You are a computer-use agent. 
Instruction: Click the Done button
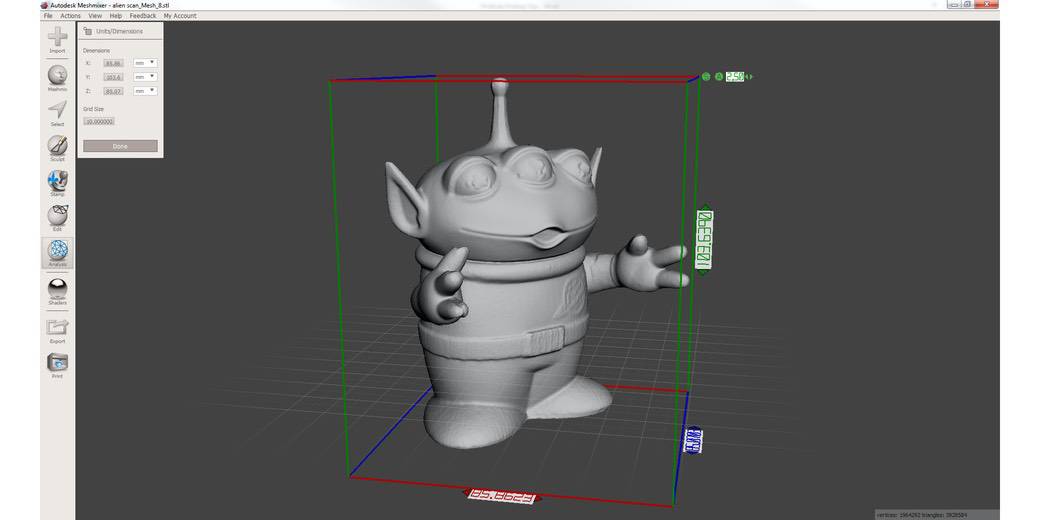(x=120, y=146)
